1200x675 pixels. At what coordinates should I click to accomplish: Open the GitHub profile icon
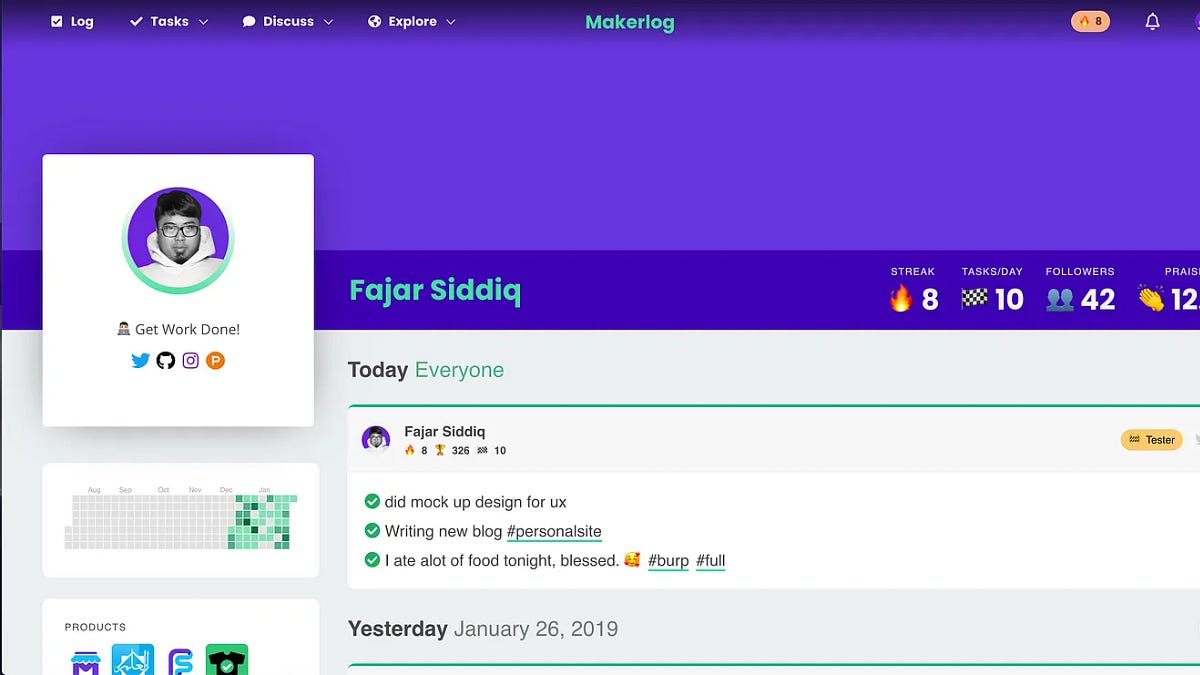[165, 360]
